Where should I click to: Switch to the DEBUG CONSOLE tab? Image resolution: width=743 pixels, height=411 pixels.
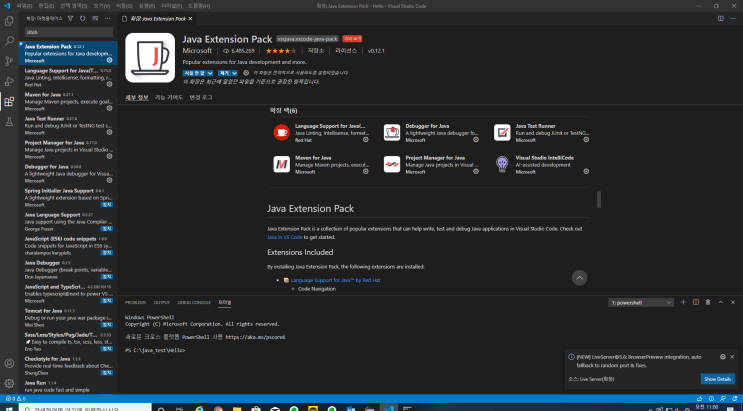coord(194,302)
